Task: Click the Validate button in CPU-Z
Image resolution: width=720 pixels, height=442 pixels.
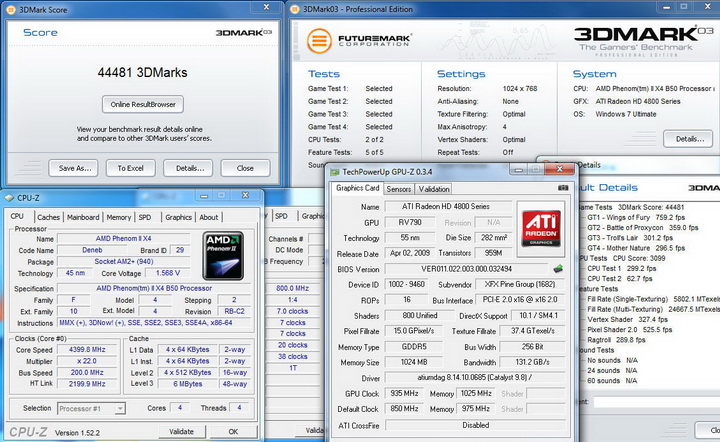Action: pyautogui.click(x=181, y=431)
